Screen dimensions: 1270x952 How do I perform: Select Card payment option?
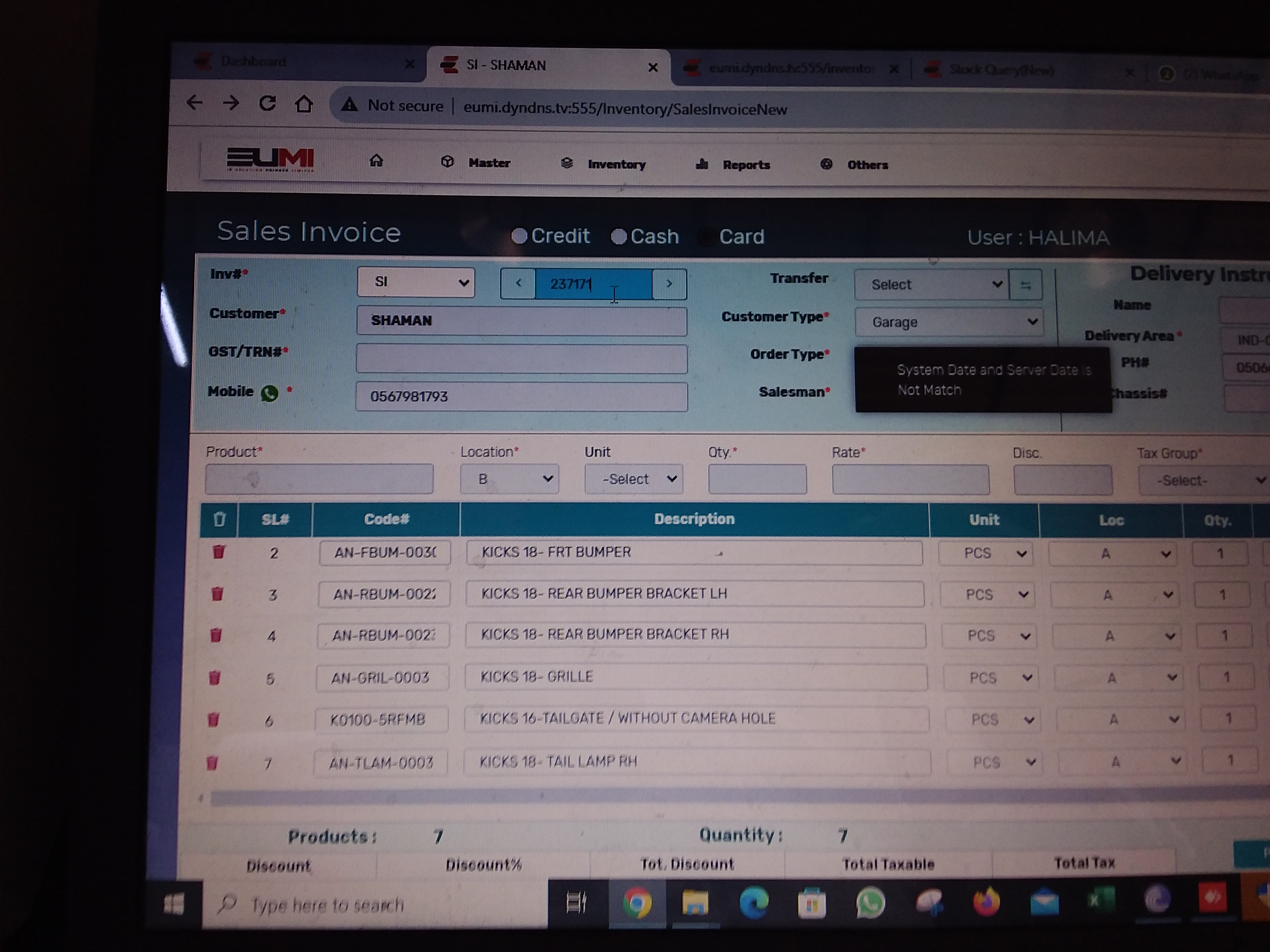click(x=707, y=237)
